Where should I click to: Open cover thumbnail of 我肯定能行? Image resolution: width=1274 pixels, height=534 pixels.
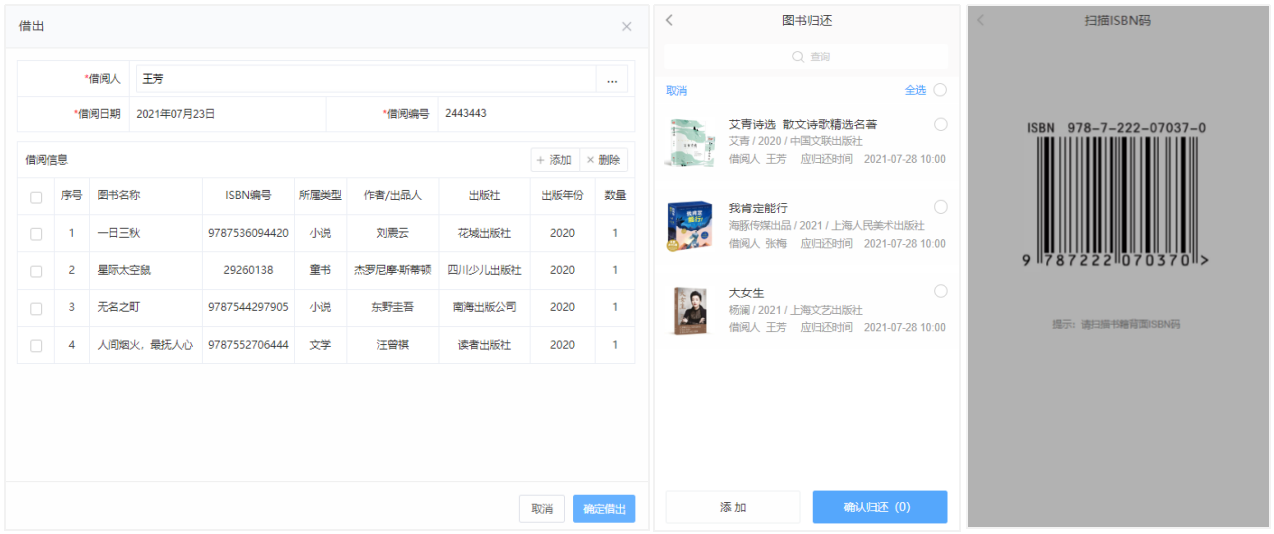click(691, 225)
